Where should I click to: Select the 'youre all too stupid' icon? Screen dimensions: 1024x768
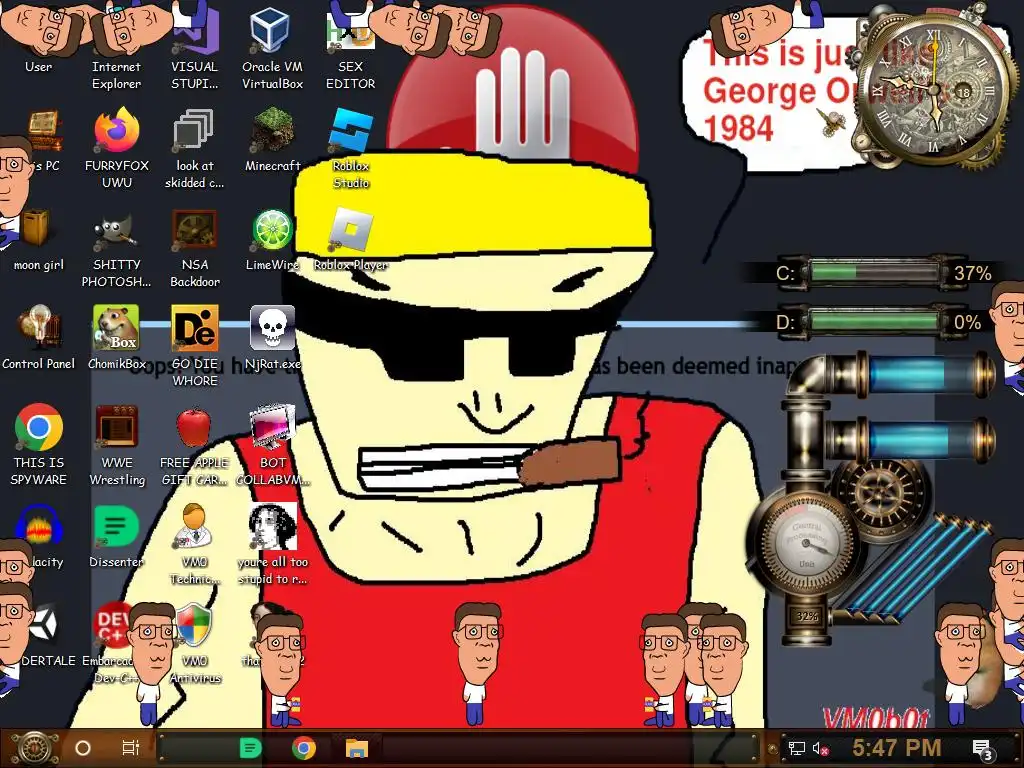click(x=272, y=543)
